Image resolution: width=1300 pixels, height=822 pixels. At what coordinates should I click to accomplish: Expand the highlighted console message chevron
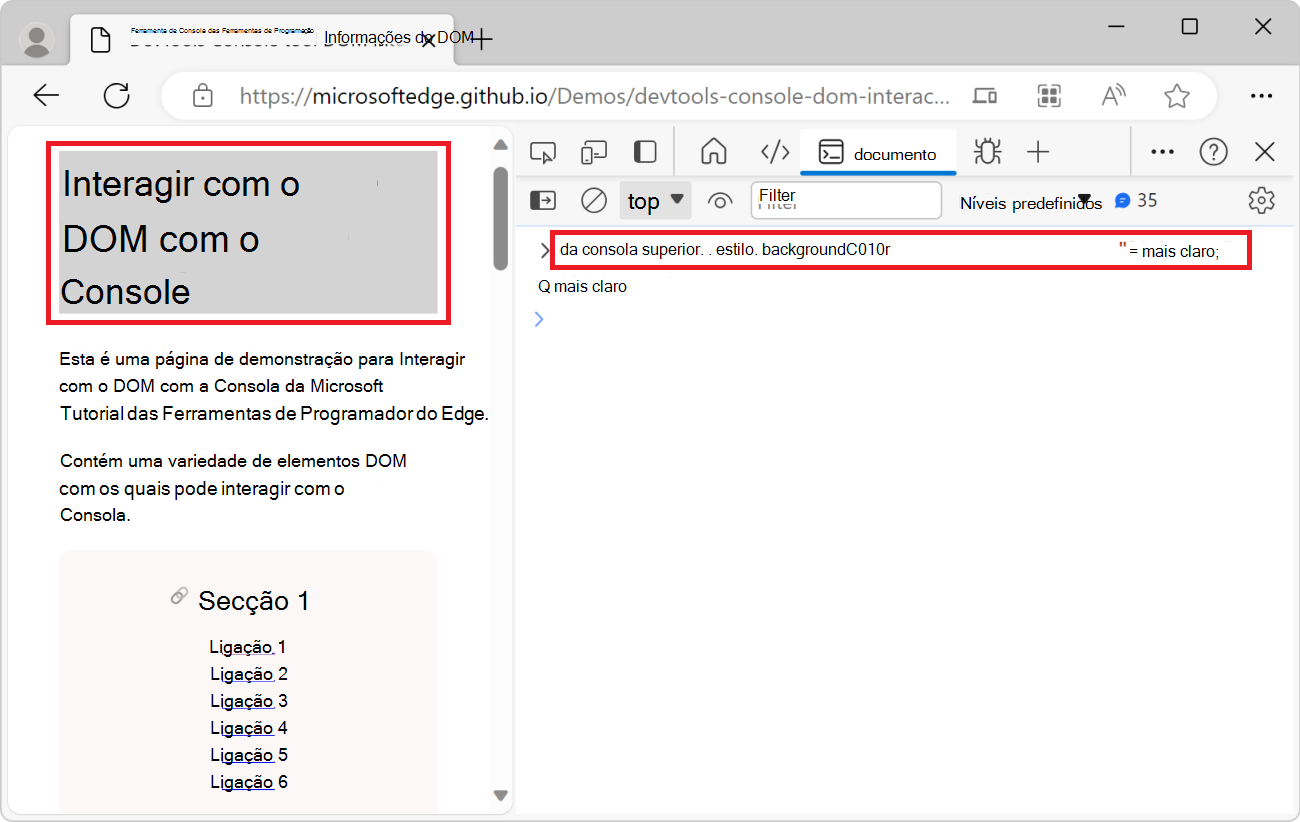click(545, 250)
